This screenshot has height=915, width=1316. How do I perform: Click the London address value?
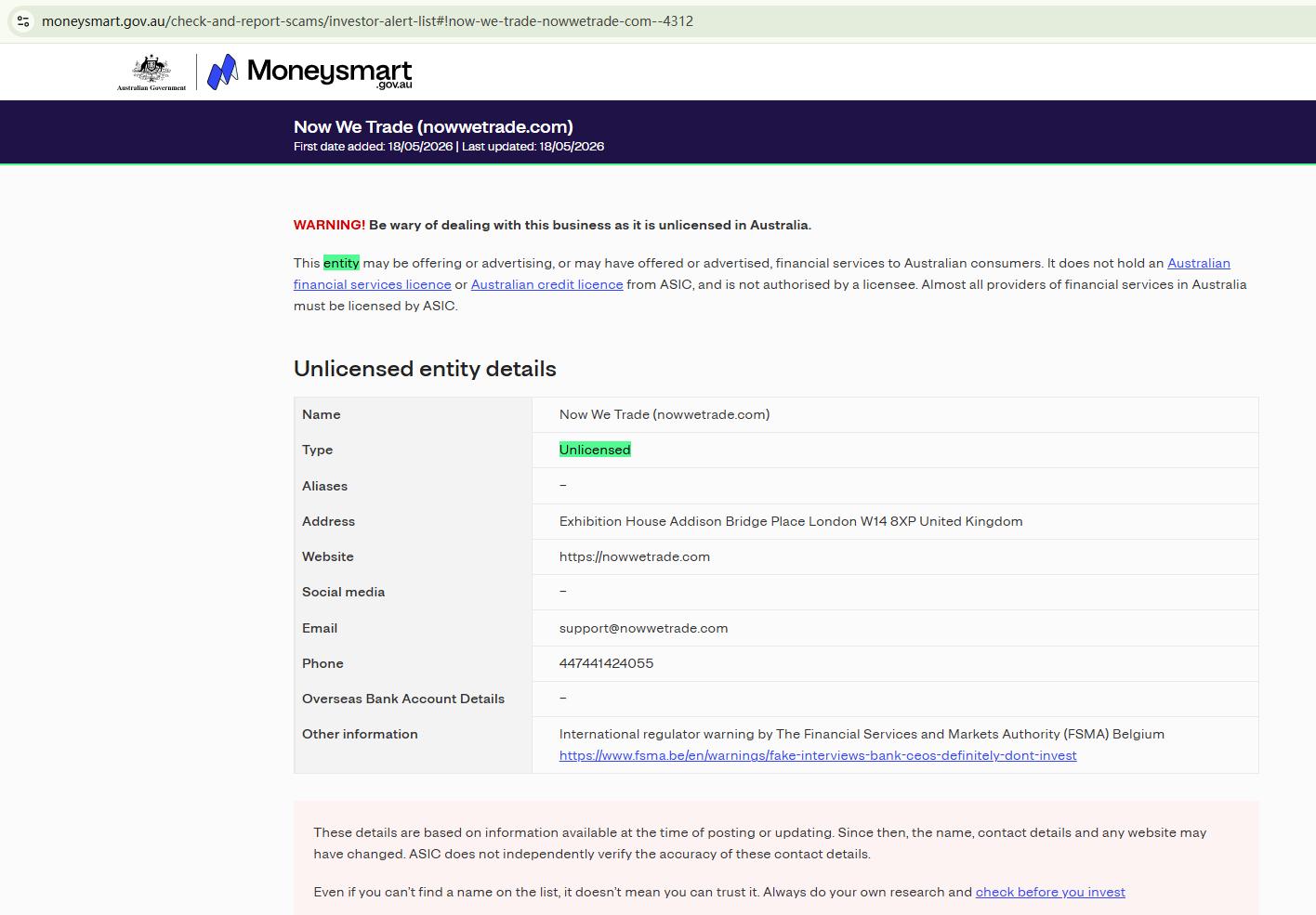pos(791,521)
